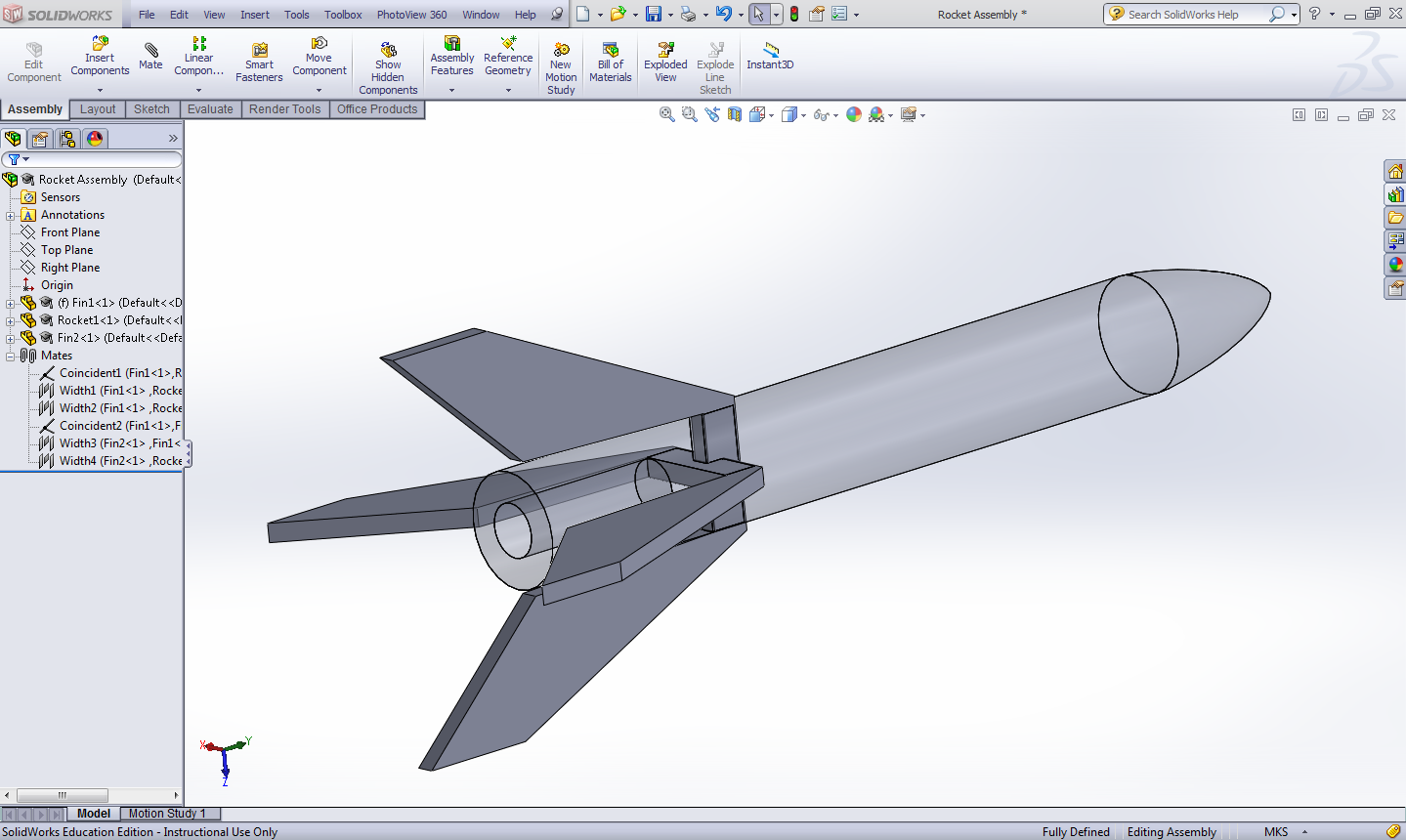Select Origin in feature tree
Viewport: 1406px width, 840px height.
pyautogui.click(x=57, y=285)
